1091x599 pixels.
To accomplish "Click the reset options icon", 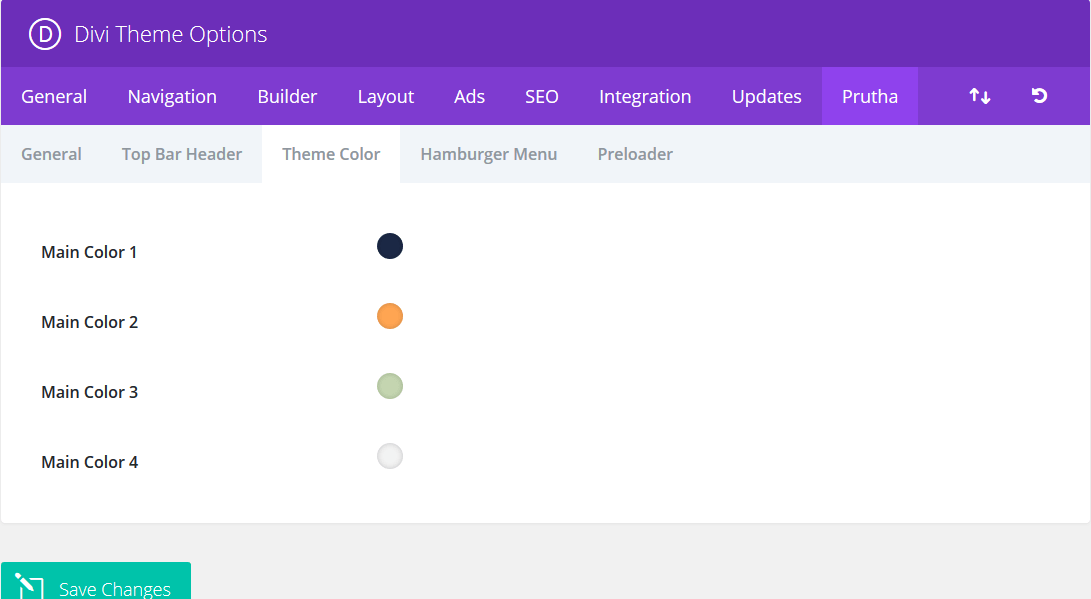I will [1040, 96].
